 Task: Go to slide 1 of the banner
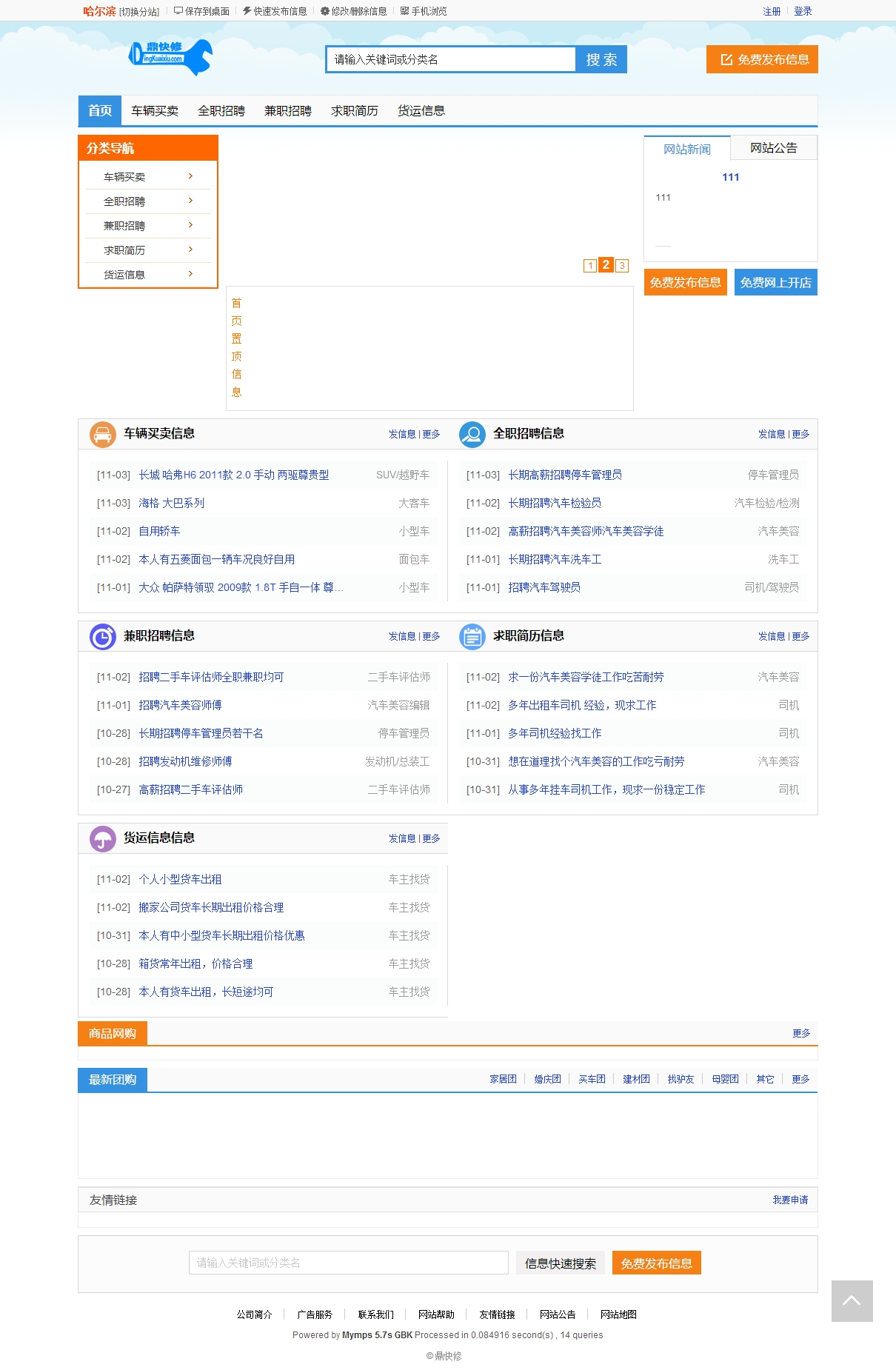click(590, 265)
